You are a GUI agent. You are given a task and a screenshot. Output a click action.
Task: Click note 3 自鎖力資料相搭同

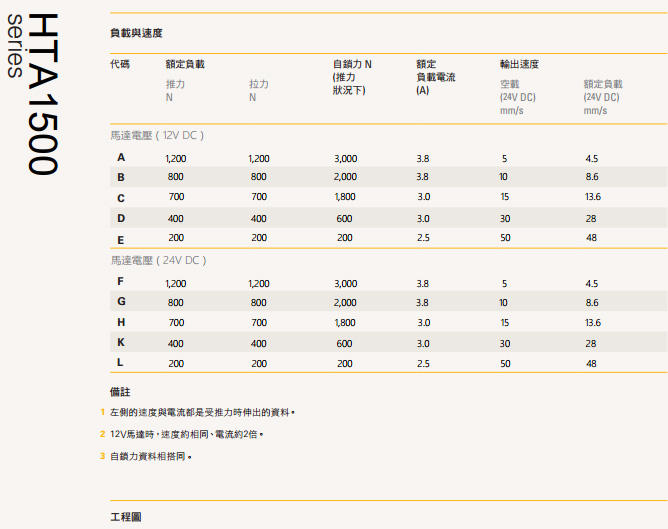151,456
